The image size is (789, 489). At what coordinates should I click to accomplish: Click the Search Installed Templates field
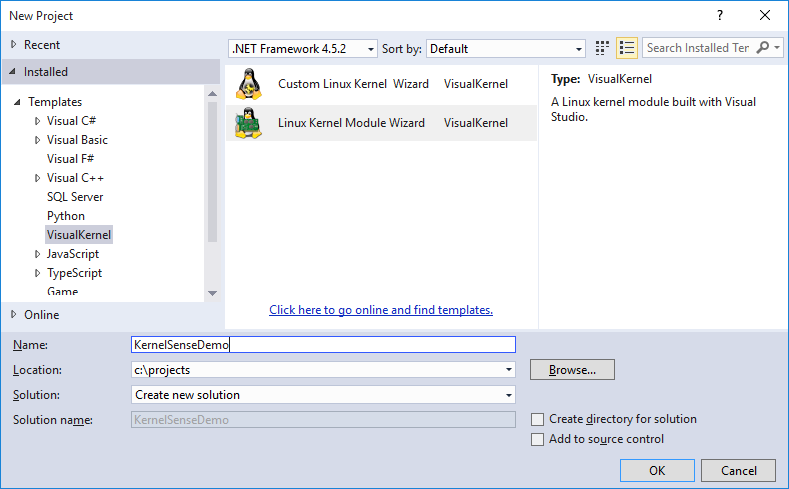(699, 48)
